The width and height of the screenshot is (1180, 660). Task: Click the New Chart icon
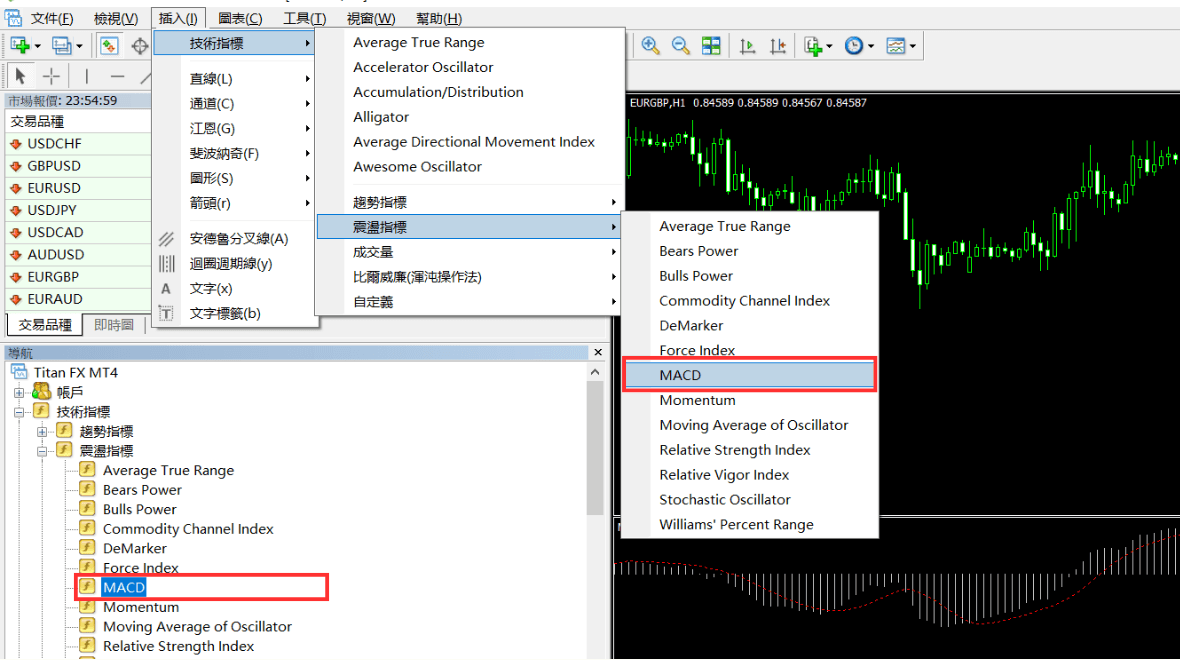pos(20,46)
